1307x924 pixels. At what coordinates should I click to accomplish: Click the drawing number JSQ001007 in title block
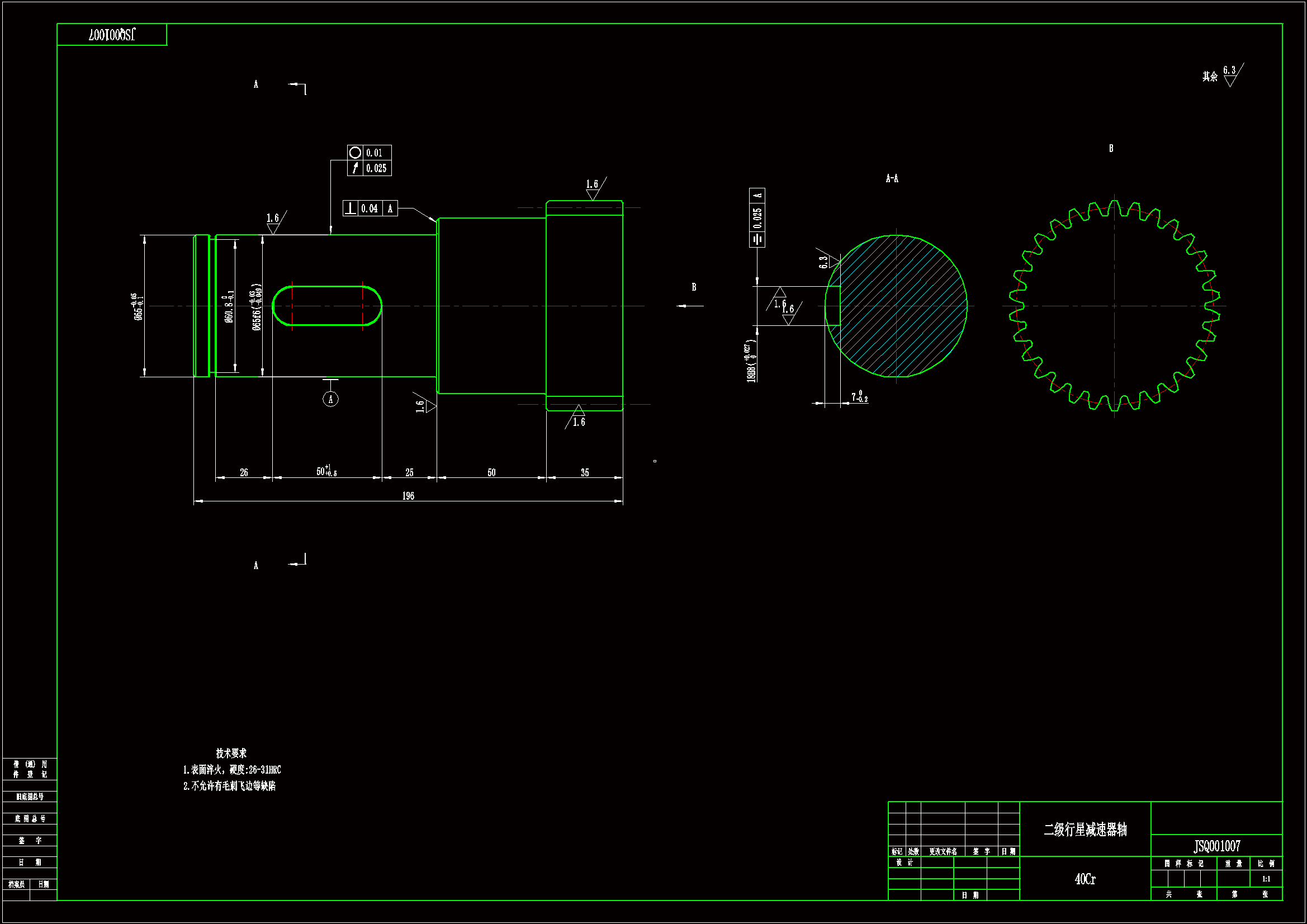pos(1216,846)
